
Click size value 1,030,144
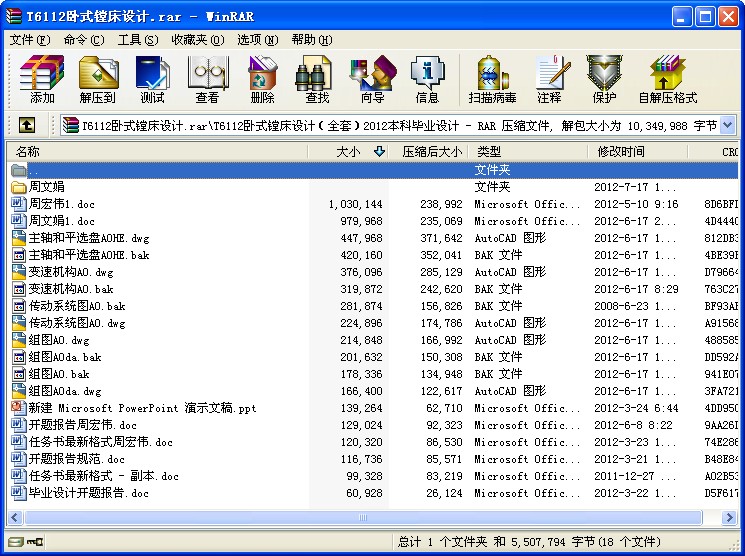[355, 204]
